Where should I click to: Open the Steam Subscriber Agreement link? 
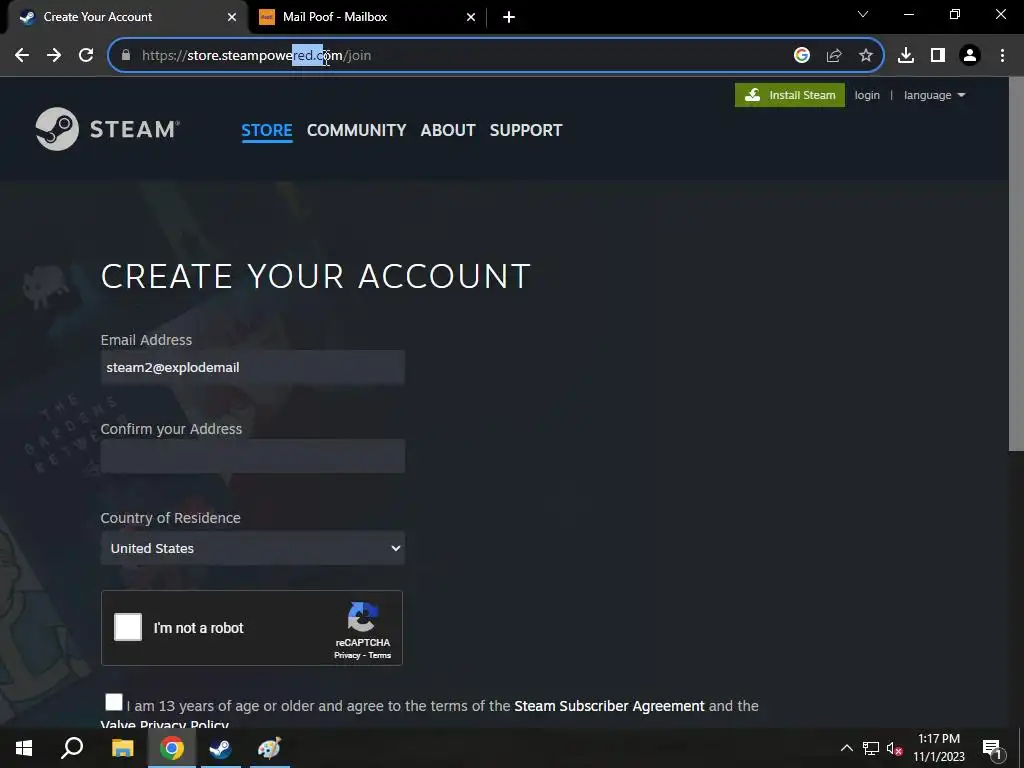(x=609, y=706)
